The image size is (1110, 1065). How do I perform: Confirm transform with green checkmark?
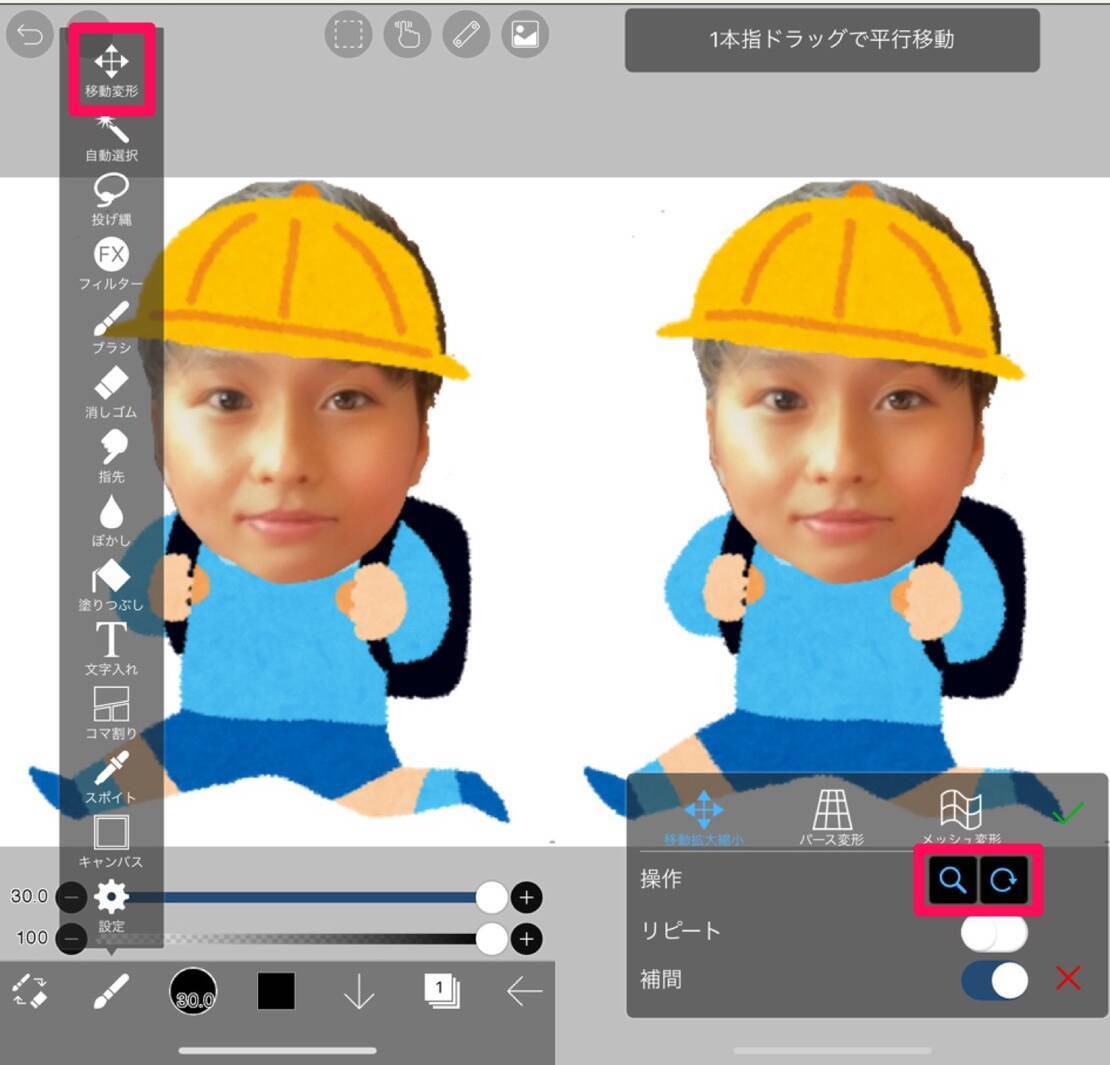[1068, 813]
